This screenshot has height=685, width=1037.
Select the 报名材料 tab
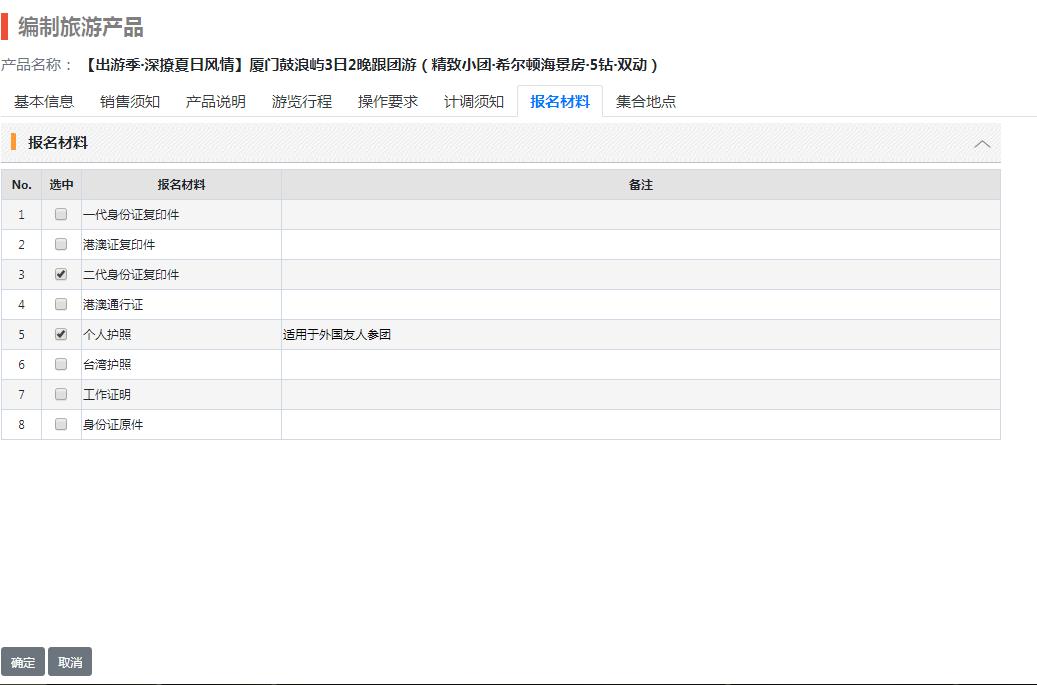tap(560, 101)
